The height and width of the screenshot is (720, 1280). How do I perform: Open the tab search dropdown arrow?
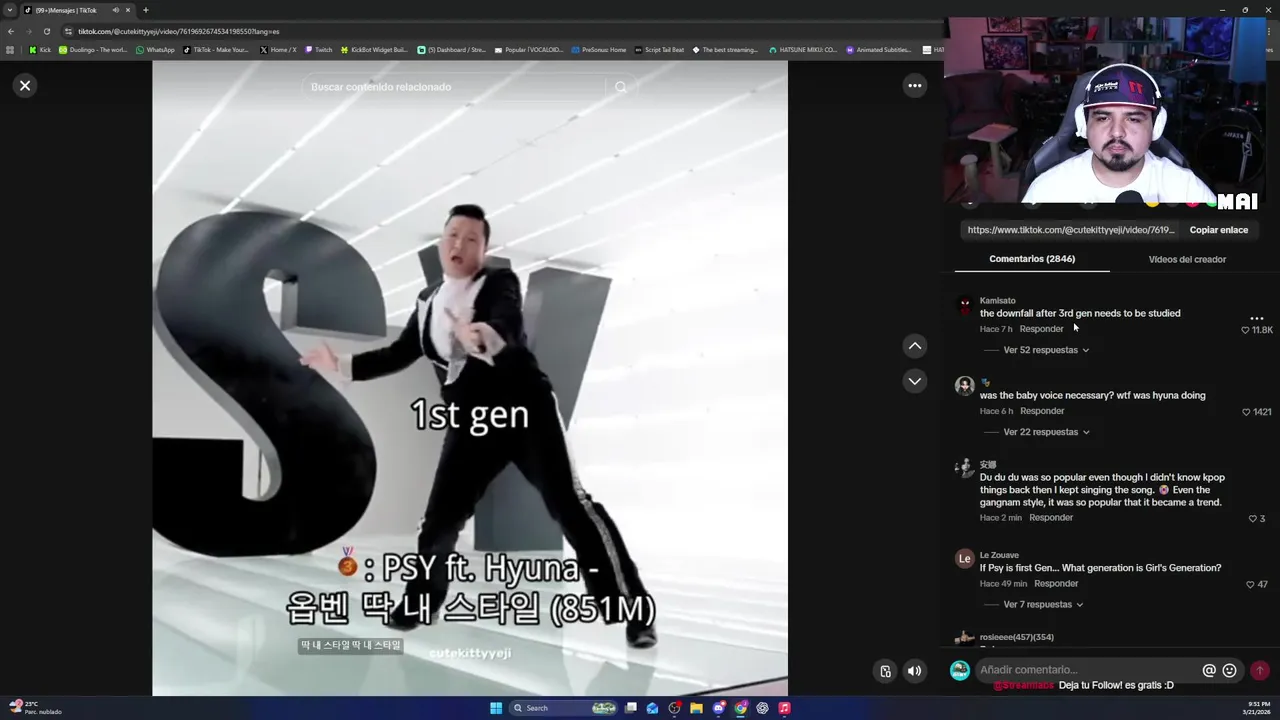(10, 10)
